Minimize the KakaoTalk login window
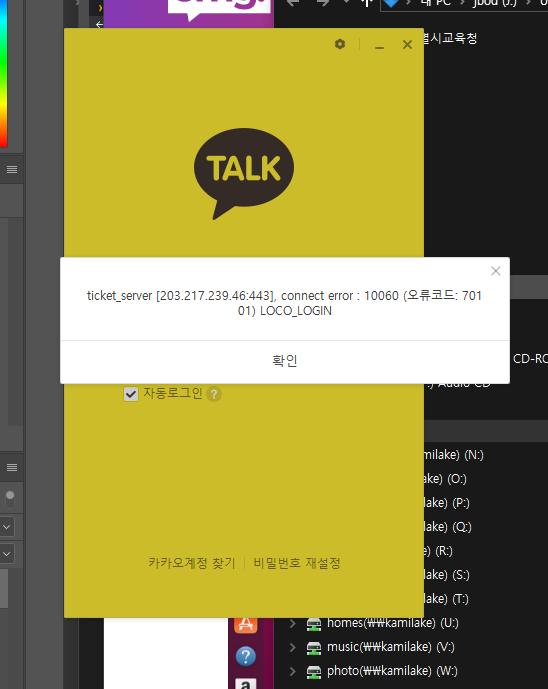This screenshot has height=689, width=548. 380,45
